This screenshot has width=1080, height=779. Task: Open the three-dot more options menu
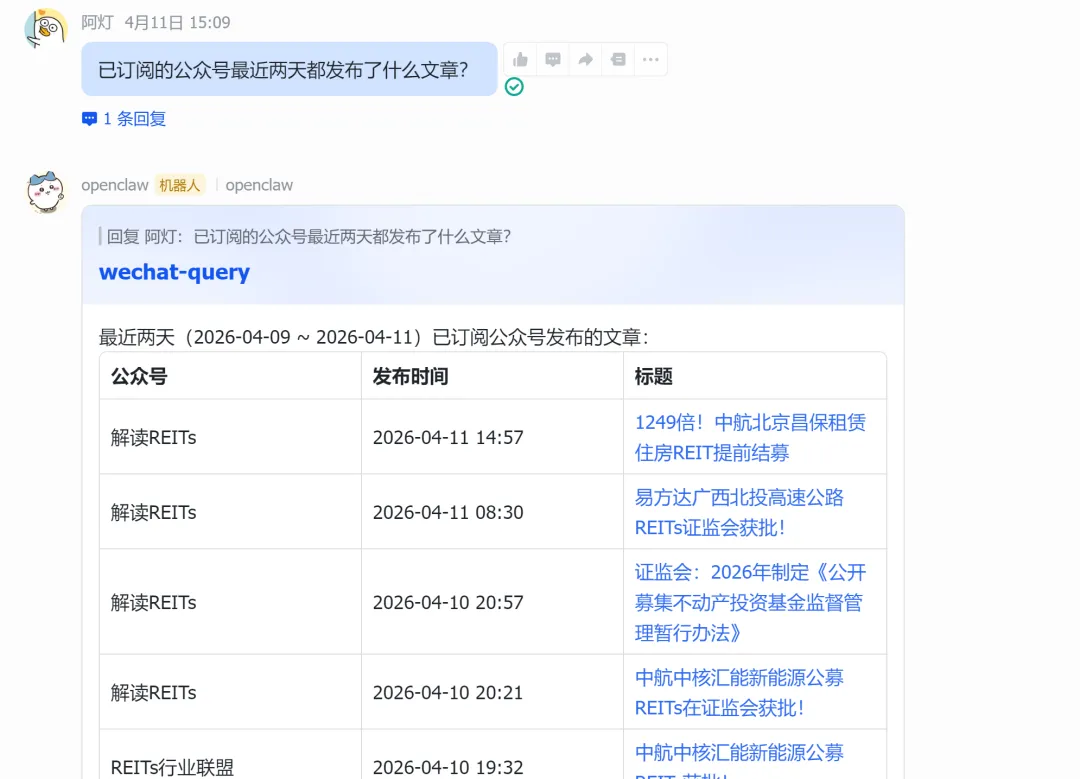(650, 60)
